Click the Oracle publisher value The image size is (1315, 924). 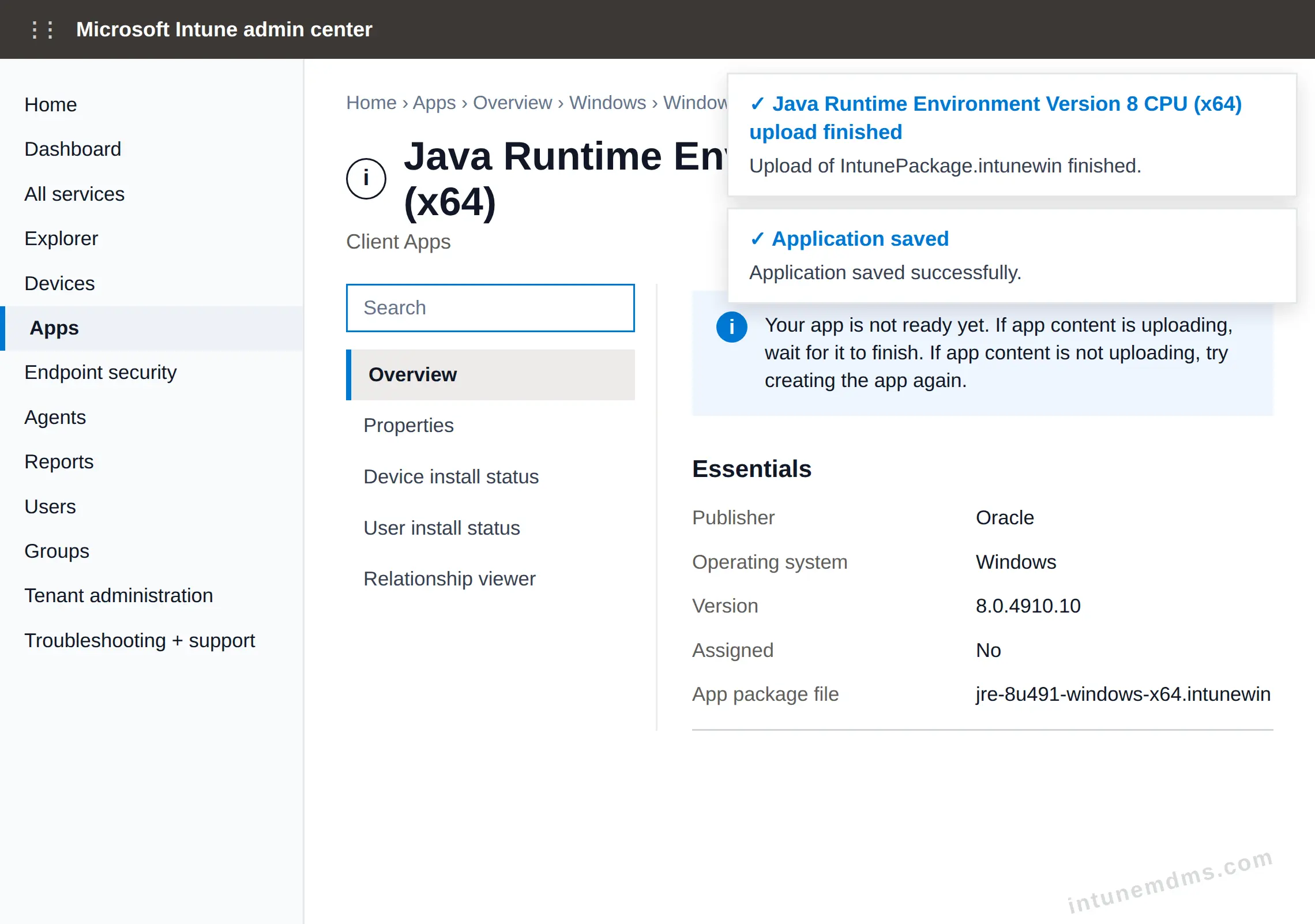[1005, 518]
